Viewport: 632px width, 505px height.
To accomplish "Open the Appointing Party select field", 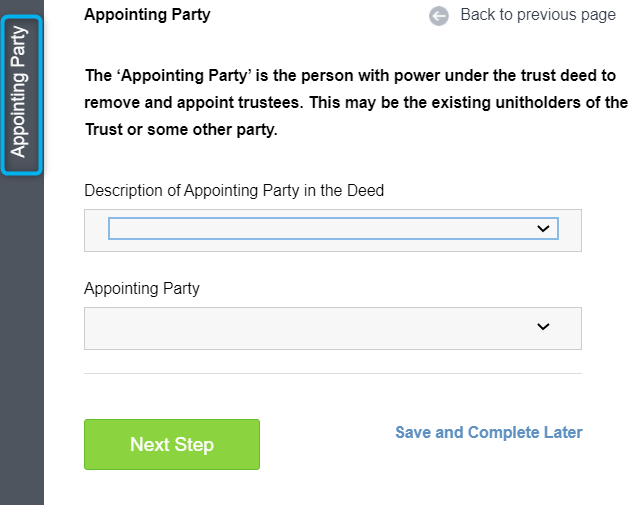I will pyautogui.click(x=333, y=328).
